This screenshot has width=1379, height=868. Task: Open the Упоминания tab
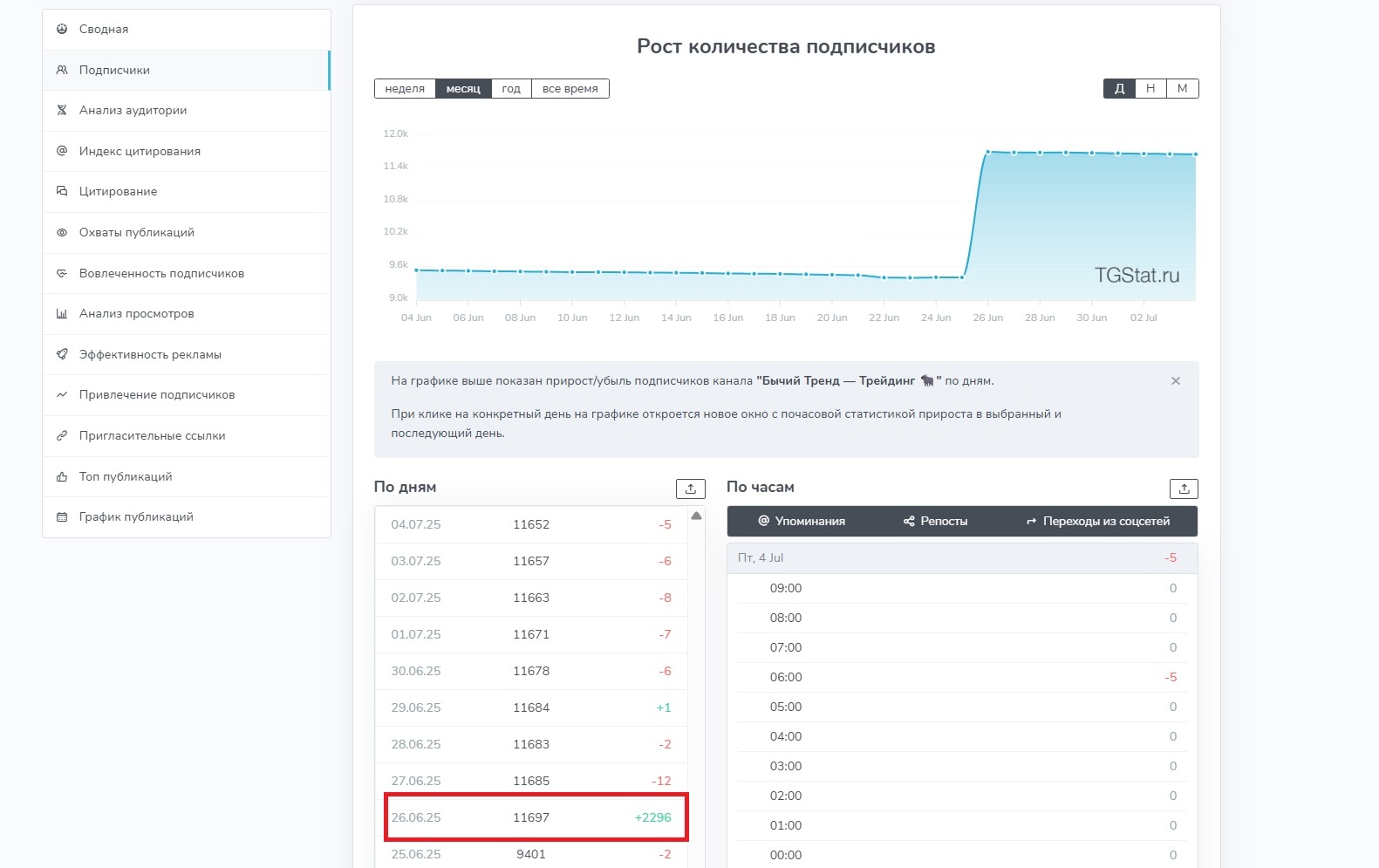tap(802, 522)
